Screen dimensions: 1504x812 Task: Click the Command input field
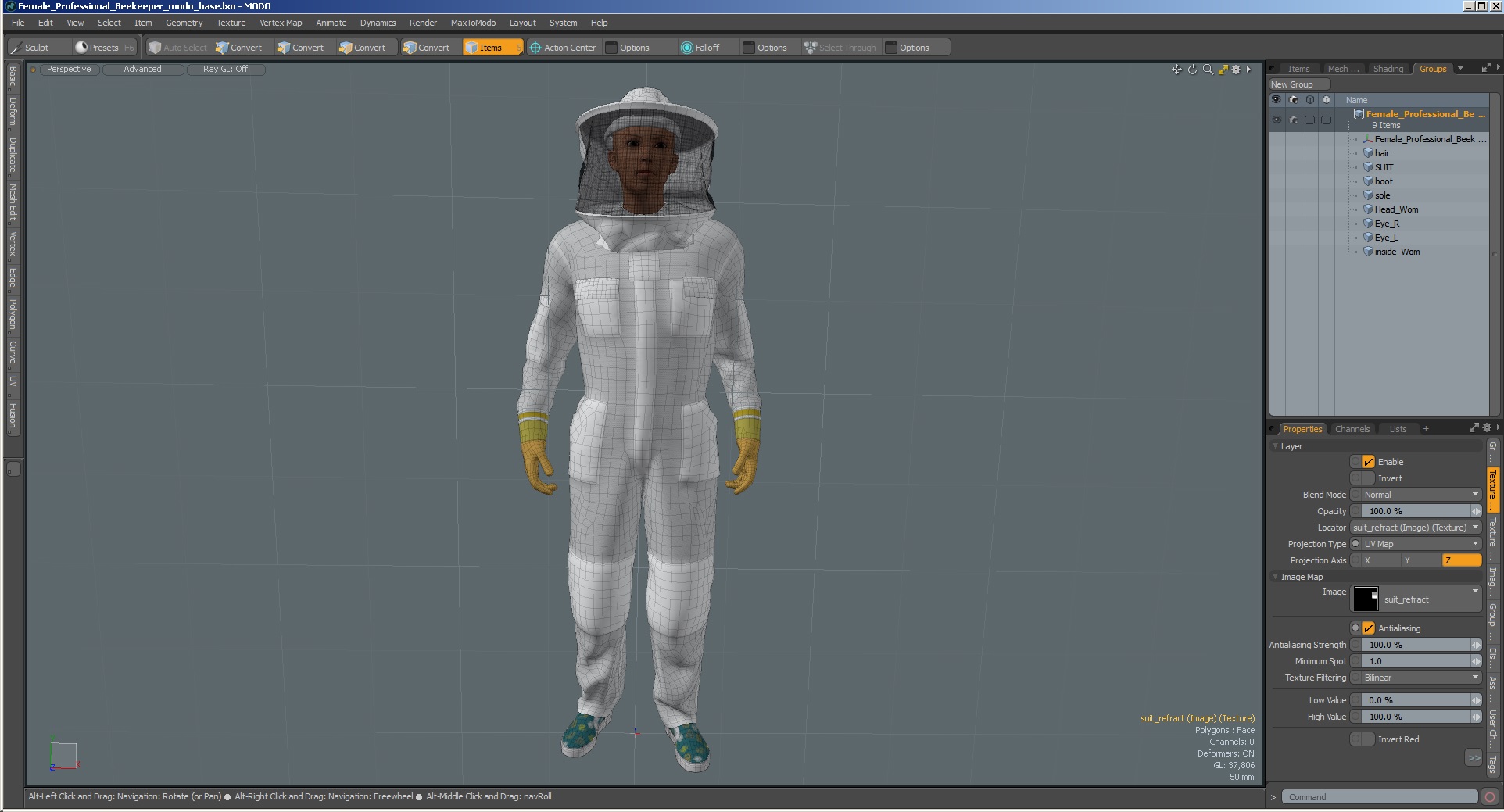pos(1380,797)
